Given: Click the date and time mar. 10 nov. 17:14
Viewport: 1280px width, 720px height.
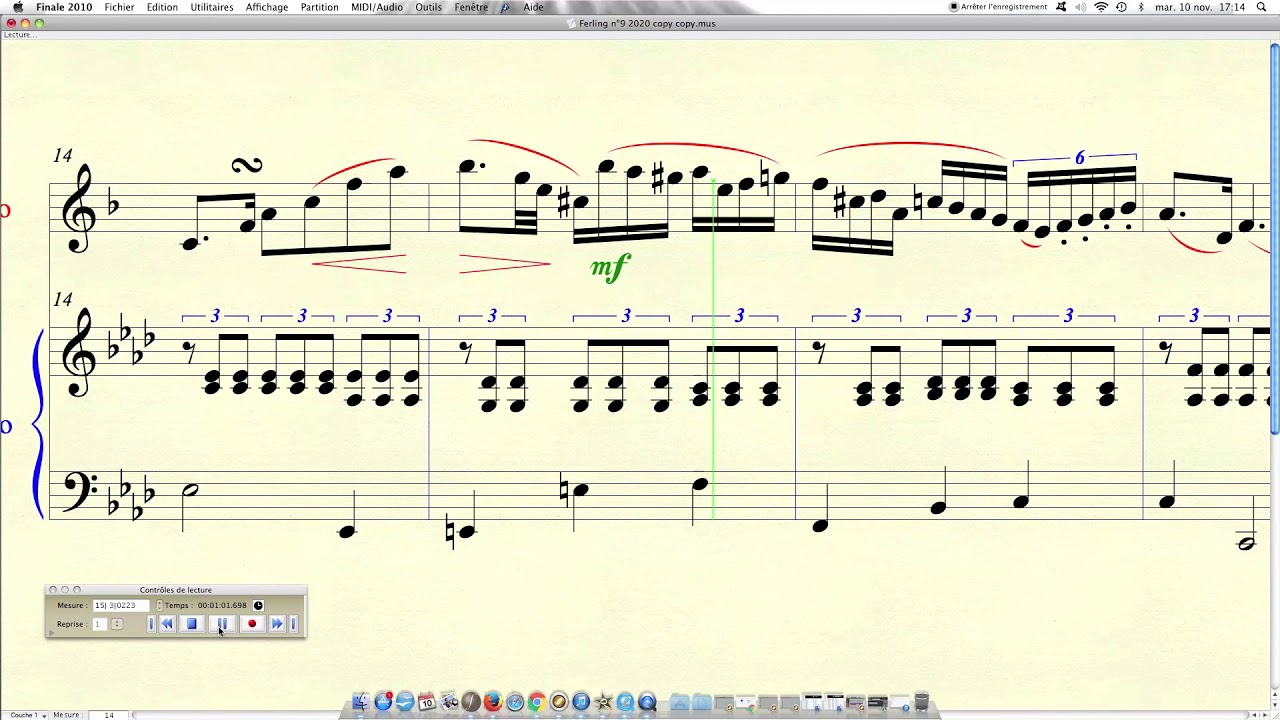Looking at the screenshot, I should click(1200, 7).
